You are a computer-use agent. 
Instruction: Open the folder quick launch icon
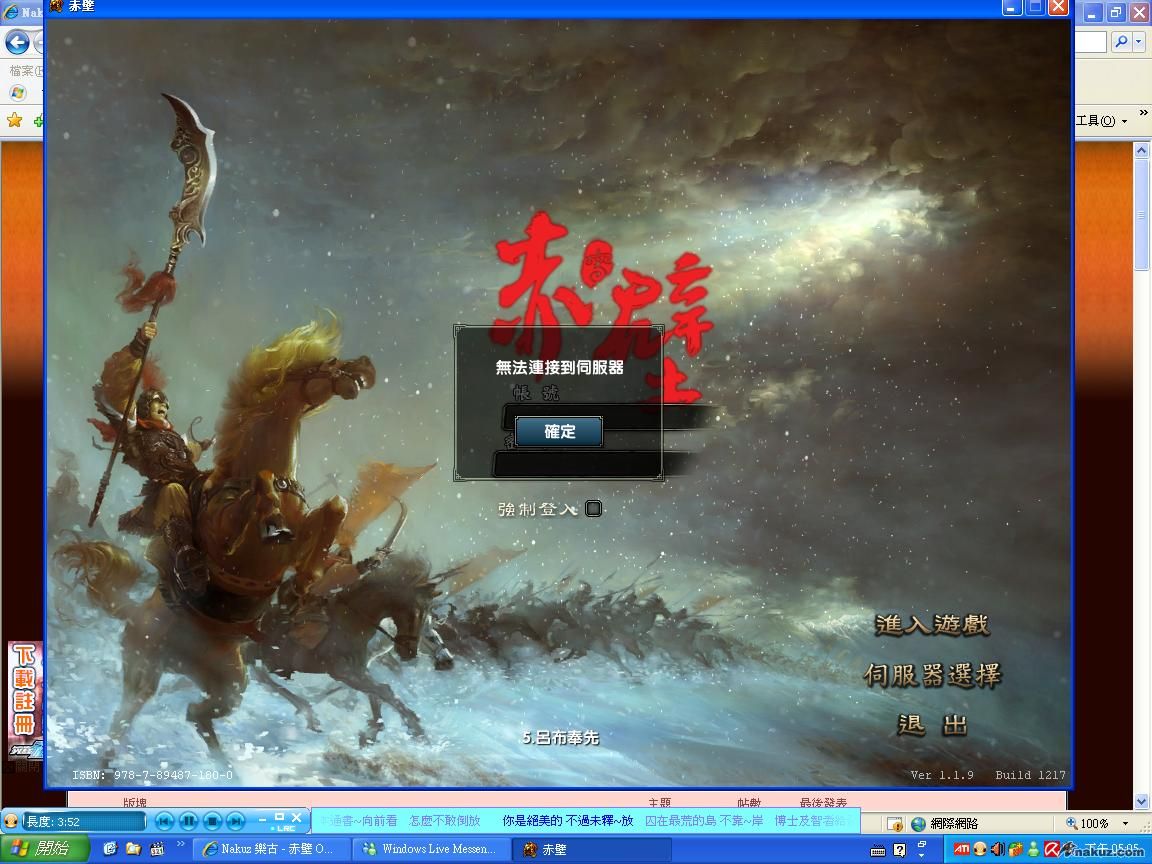tap(133, 849)
